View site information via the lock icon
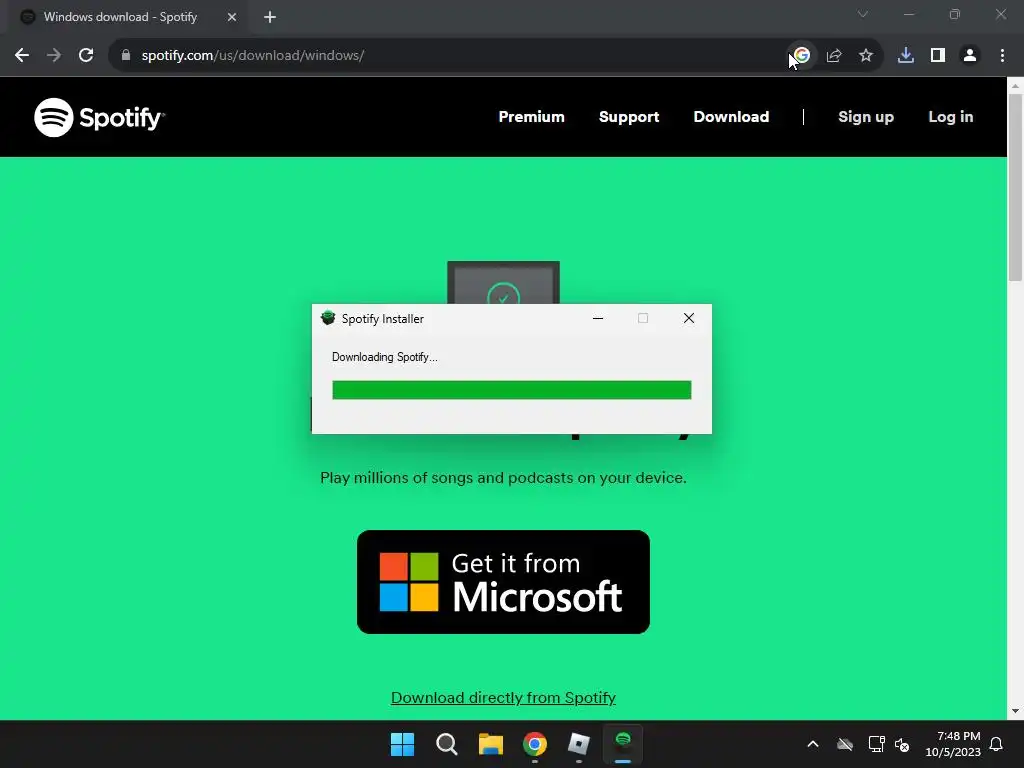This screenshot has width=1024, height=768. pyautogui.click(x=126, y=56)
